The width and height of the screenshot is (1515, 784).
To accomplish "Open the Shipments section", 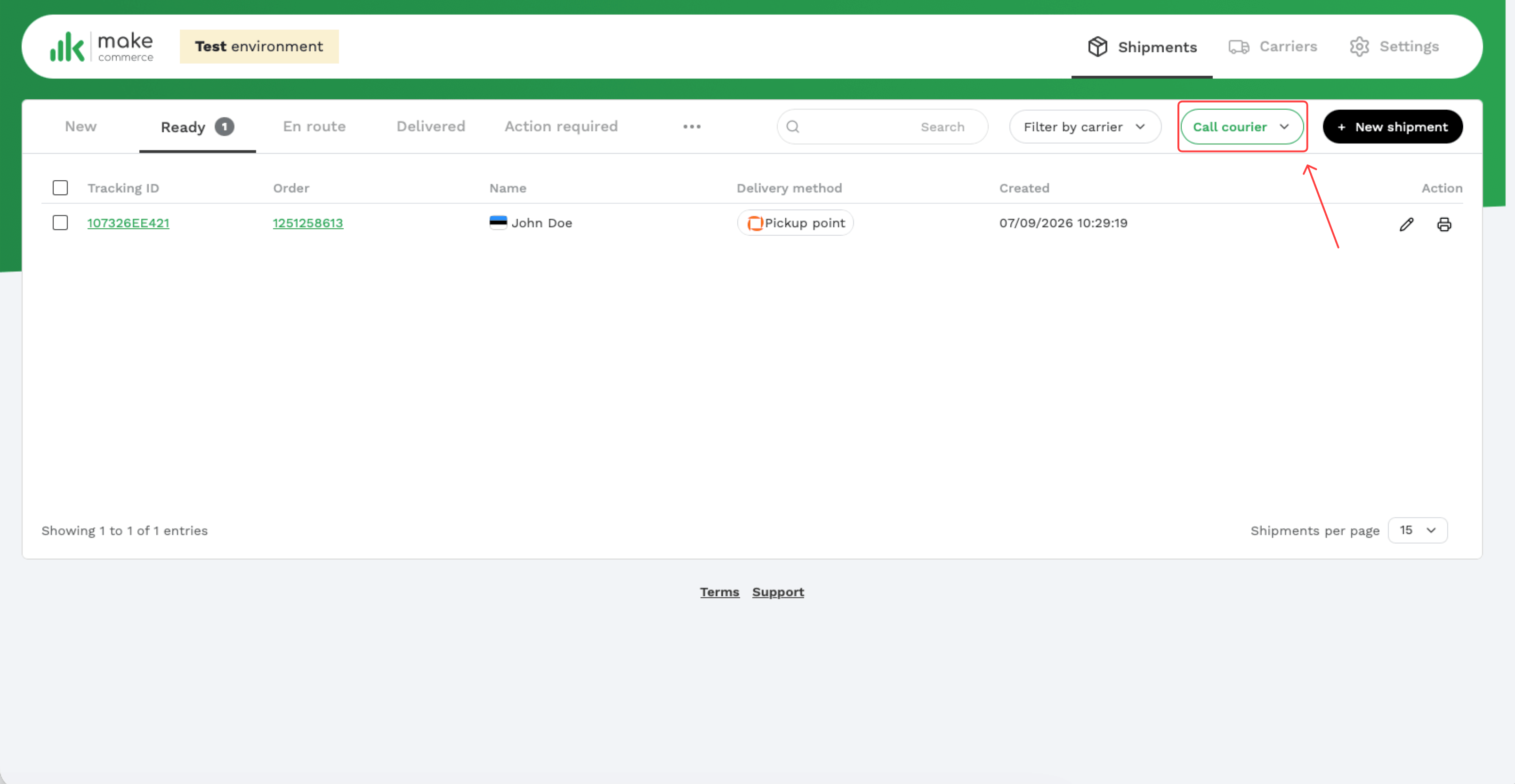I will (x=1142, y=47).
